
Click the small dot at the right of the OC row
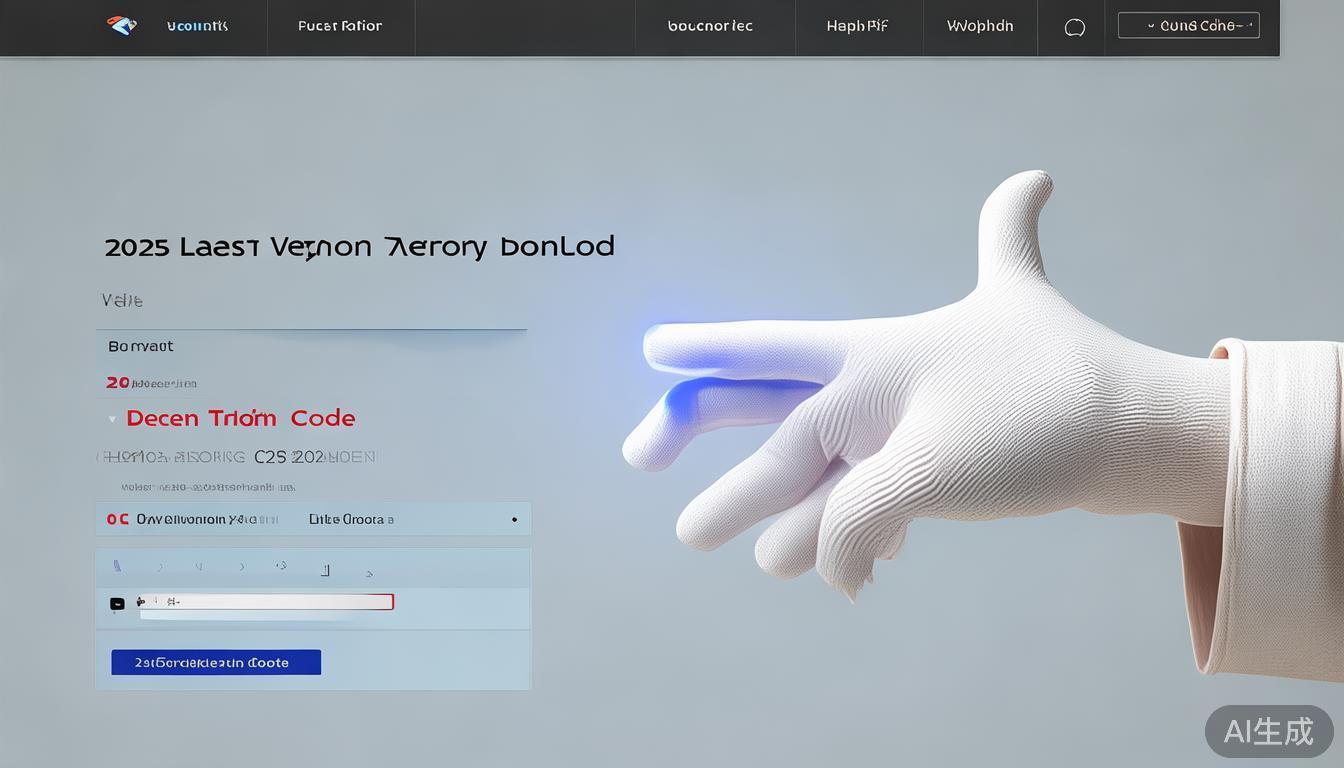514,520
